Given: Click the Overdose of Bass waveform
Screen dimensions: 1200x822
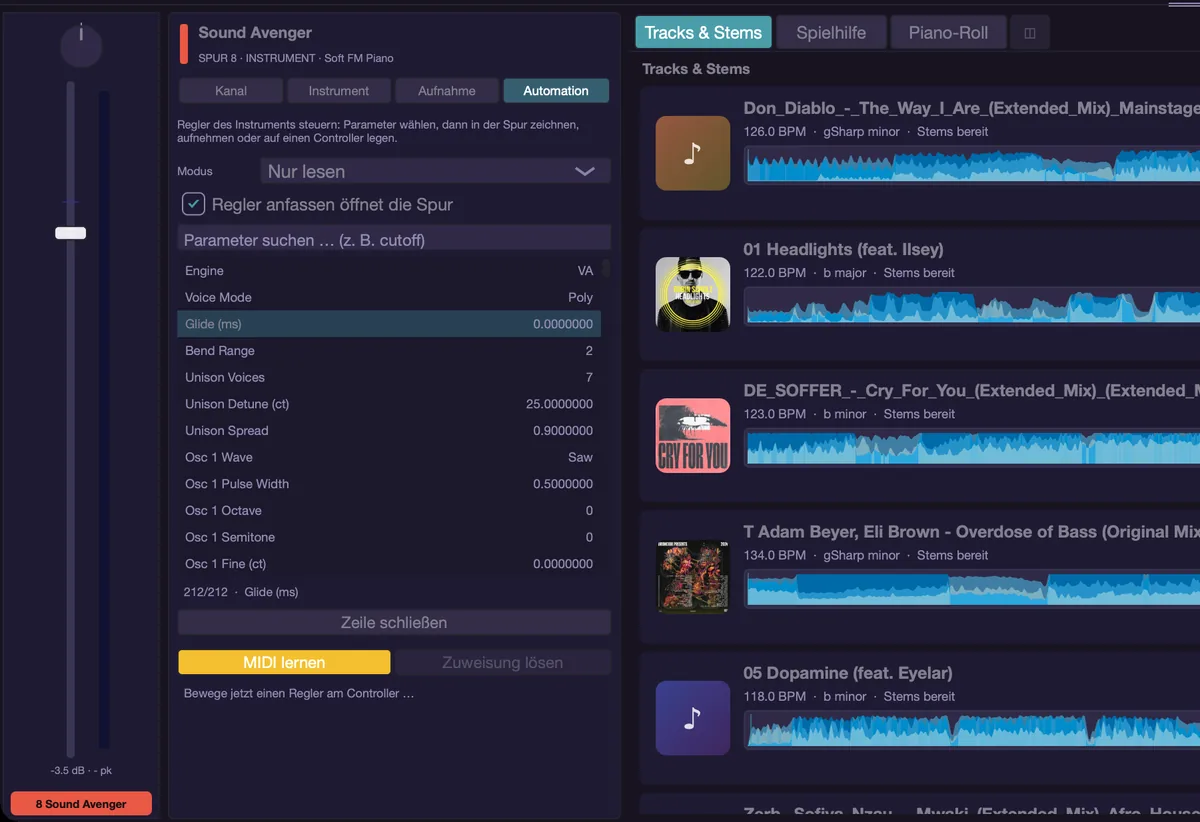Looking at the screenshot, I should [972, 589].
